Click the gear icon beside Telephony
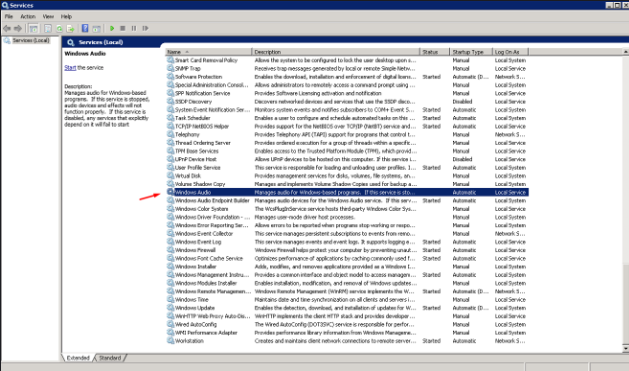 pyautogui.click(x=170, y=134)
